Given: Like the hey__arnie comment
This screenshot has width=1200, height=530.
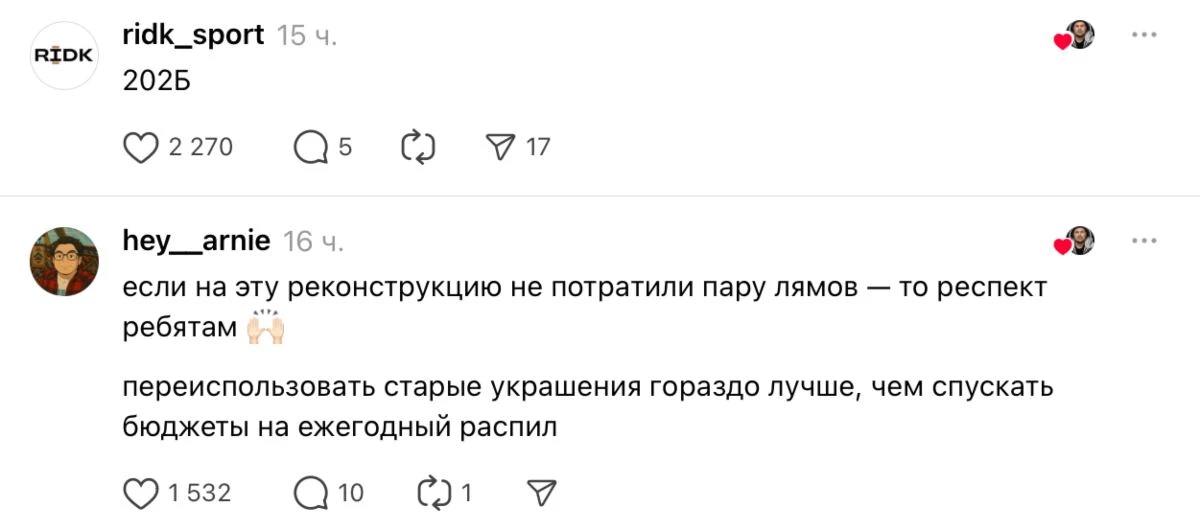Looking at the screenshot, I should point(141,493).
